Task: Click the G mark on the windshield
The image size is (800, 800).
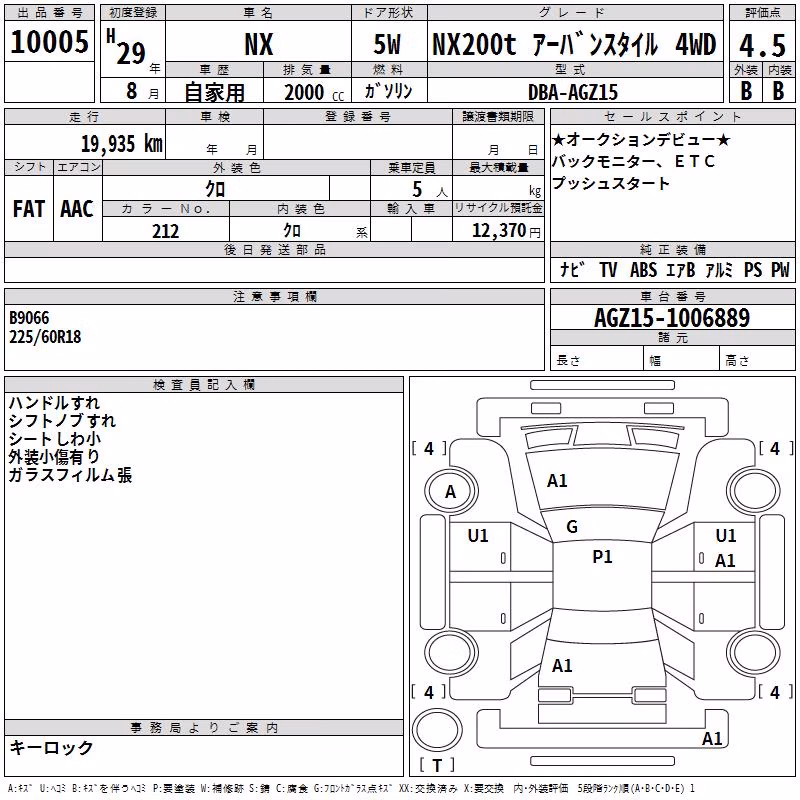Action: pos(572,527)
